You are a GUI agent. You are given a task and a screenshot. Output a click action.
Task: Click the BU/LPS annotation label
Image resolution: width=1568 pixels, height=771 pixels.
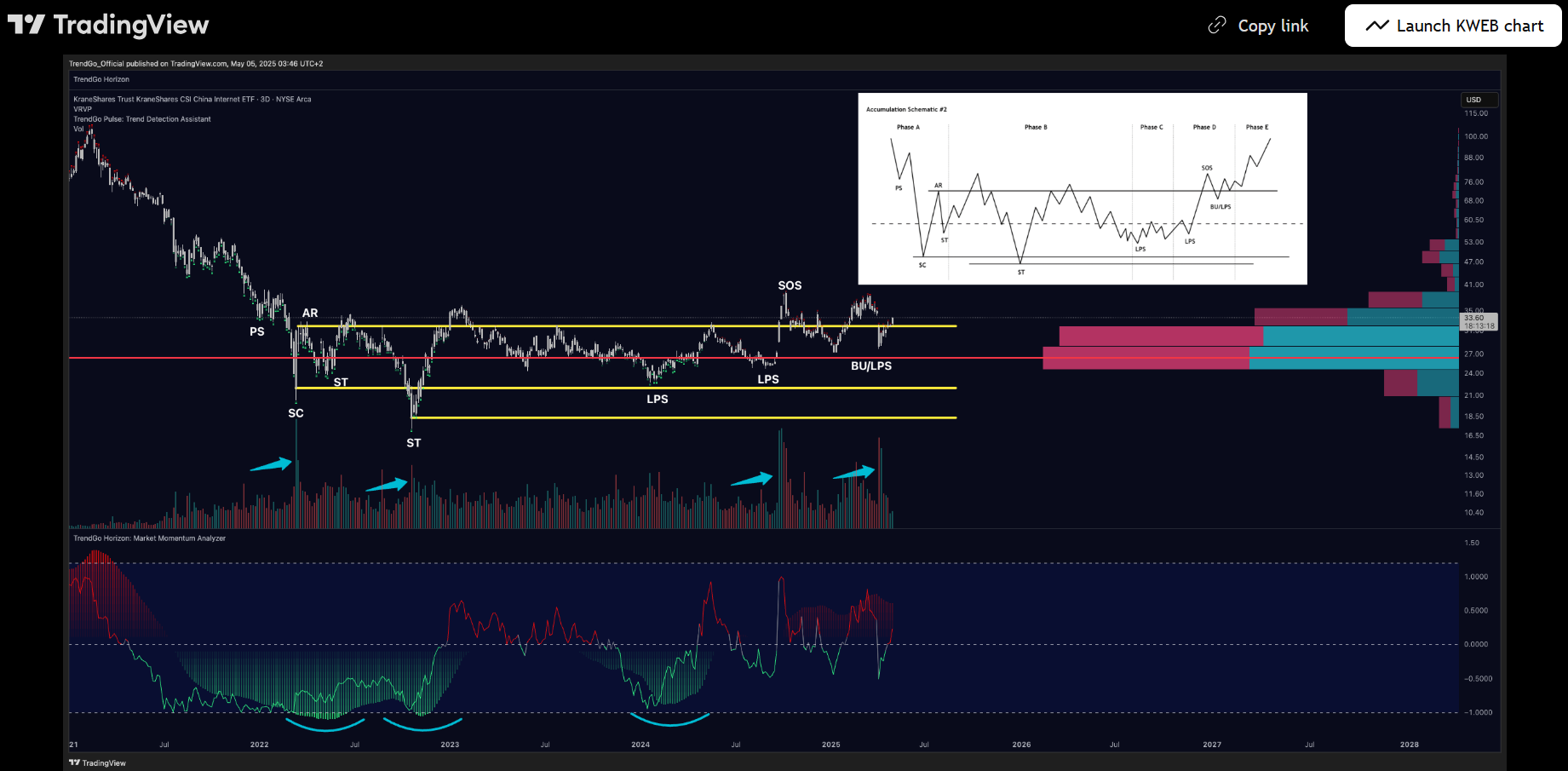coord(871,365)
